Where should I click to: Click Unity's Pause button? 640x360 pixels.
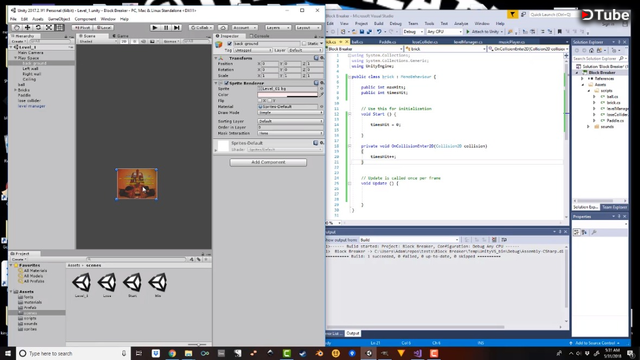(x=166, y=27)
